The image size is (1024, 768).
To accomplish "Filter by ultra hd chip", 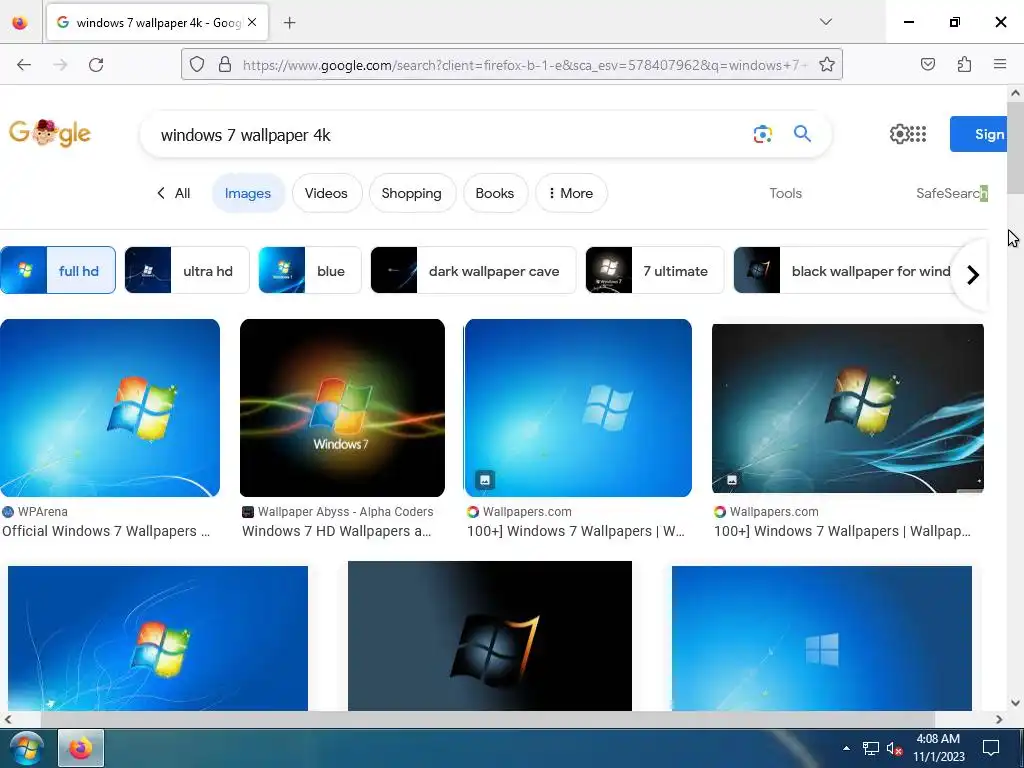I will (x=187, y=270).
